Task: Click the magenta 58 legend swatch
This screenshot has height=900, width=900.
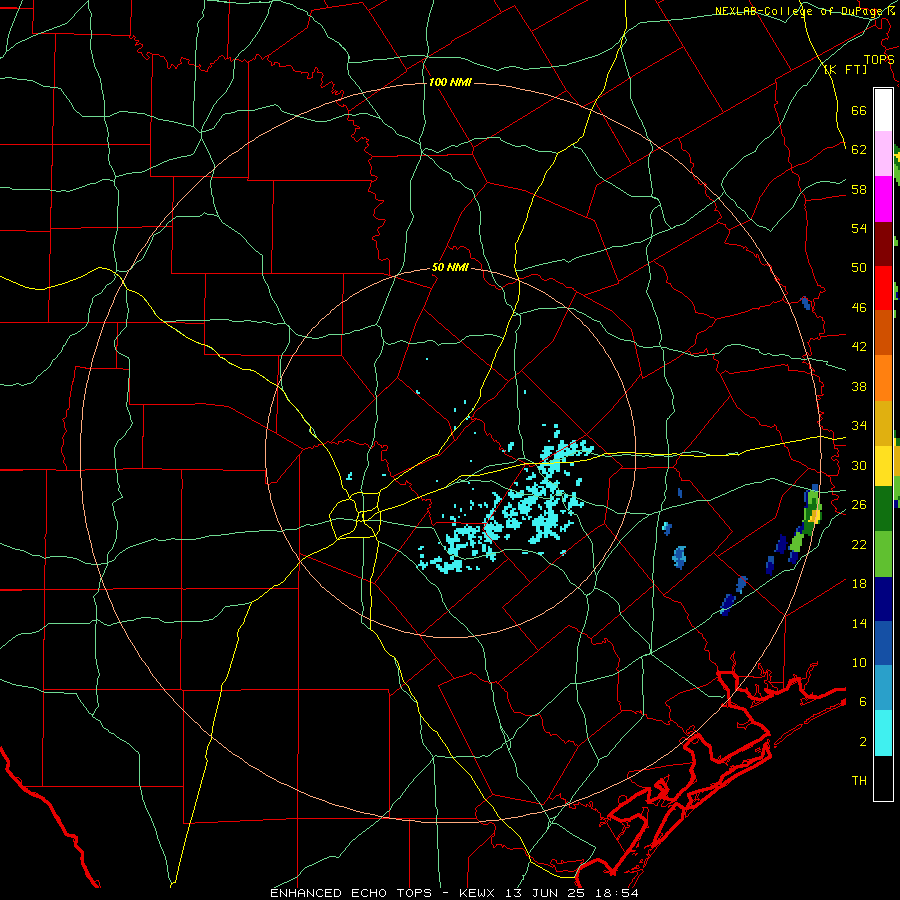Action: click(x=883, y=199)
